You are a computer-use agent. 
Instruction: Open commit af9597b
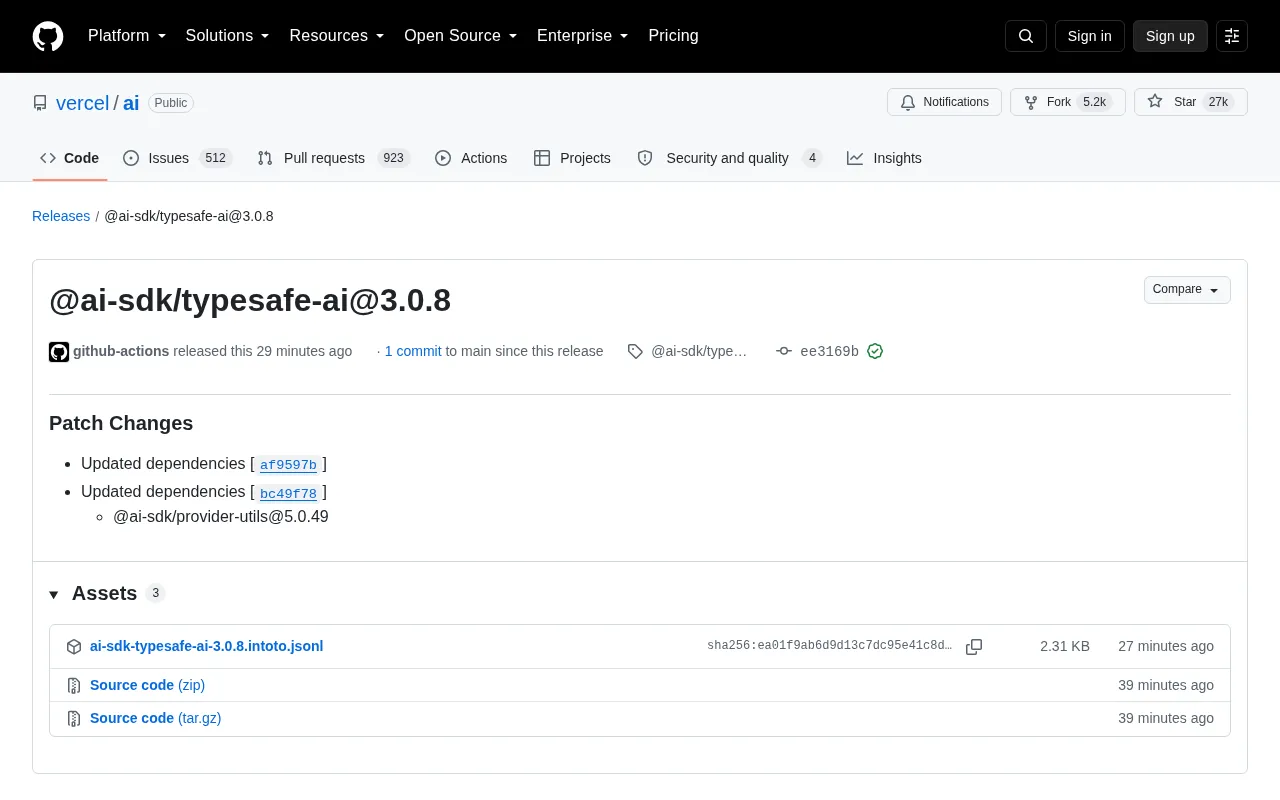pos(288,465)
